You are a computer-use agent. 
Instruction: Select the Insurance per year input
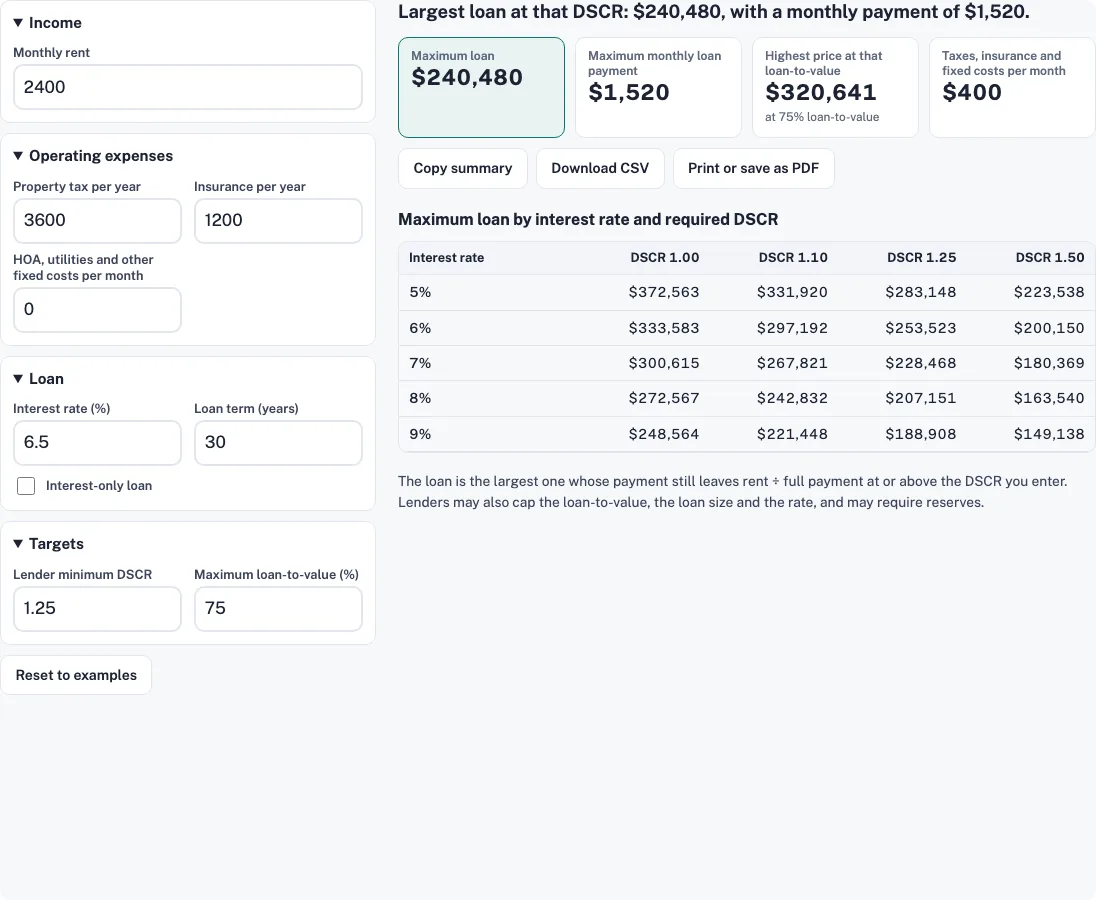(x=278, y=221)
